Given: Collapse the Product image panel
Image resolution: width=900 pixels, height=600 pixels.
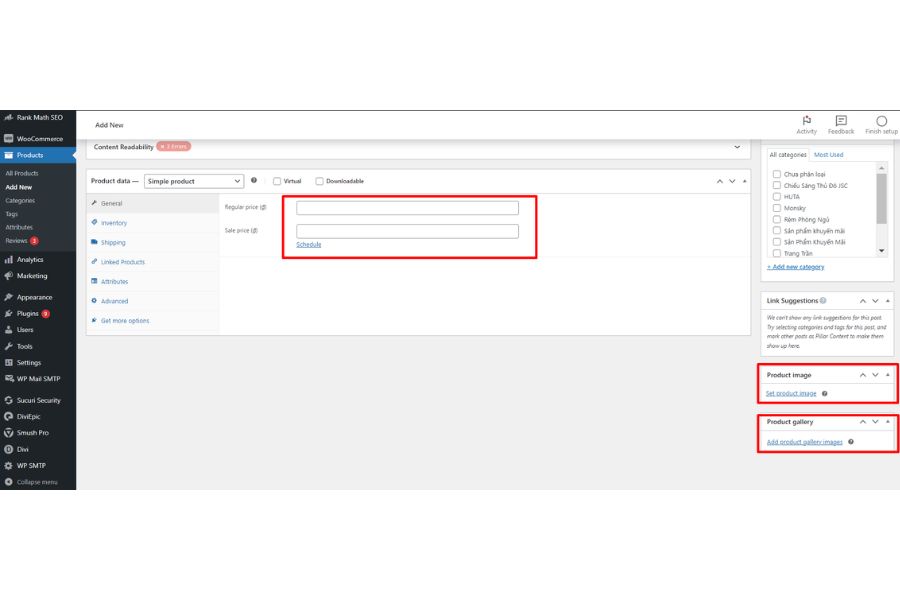Looking at the screenshot, I should coord(888,375).
